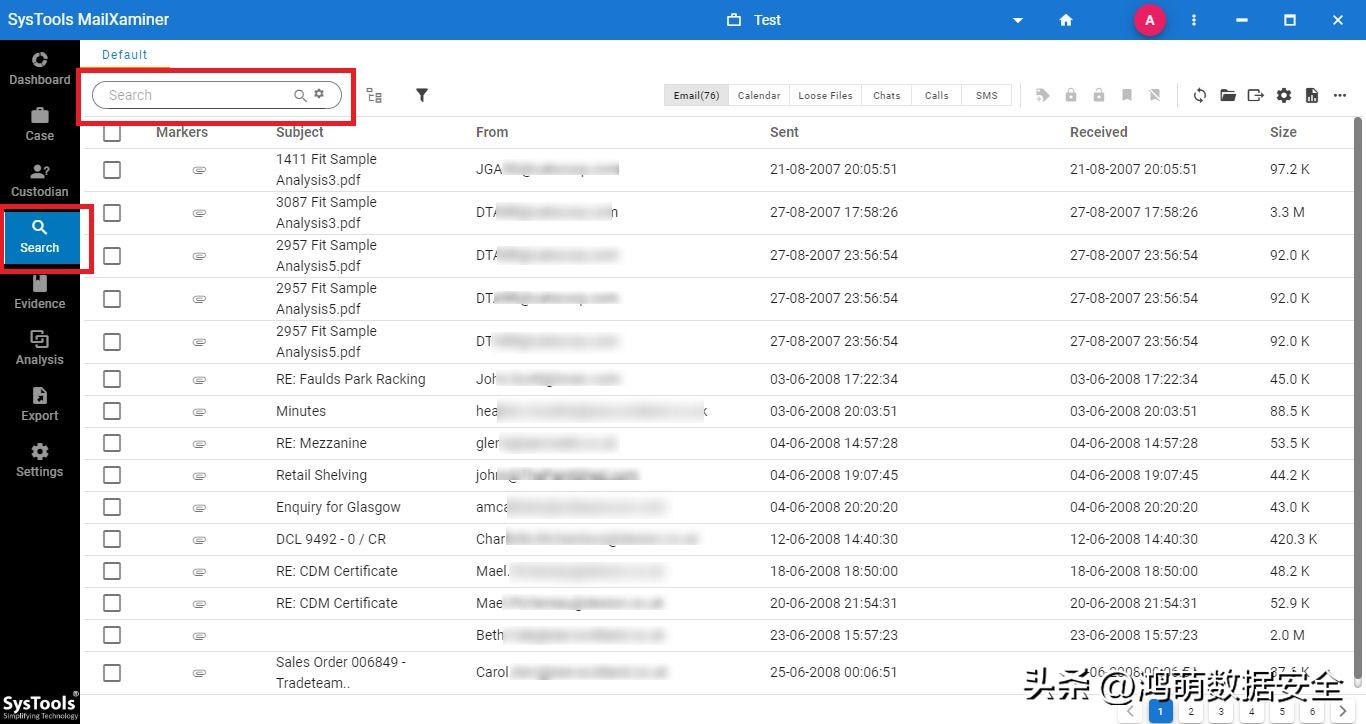
Task: Open the three-dot more options in toolbar
Action: pyautogui.click(x=1340, y=95)
